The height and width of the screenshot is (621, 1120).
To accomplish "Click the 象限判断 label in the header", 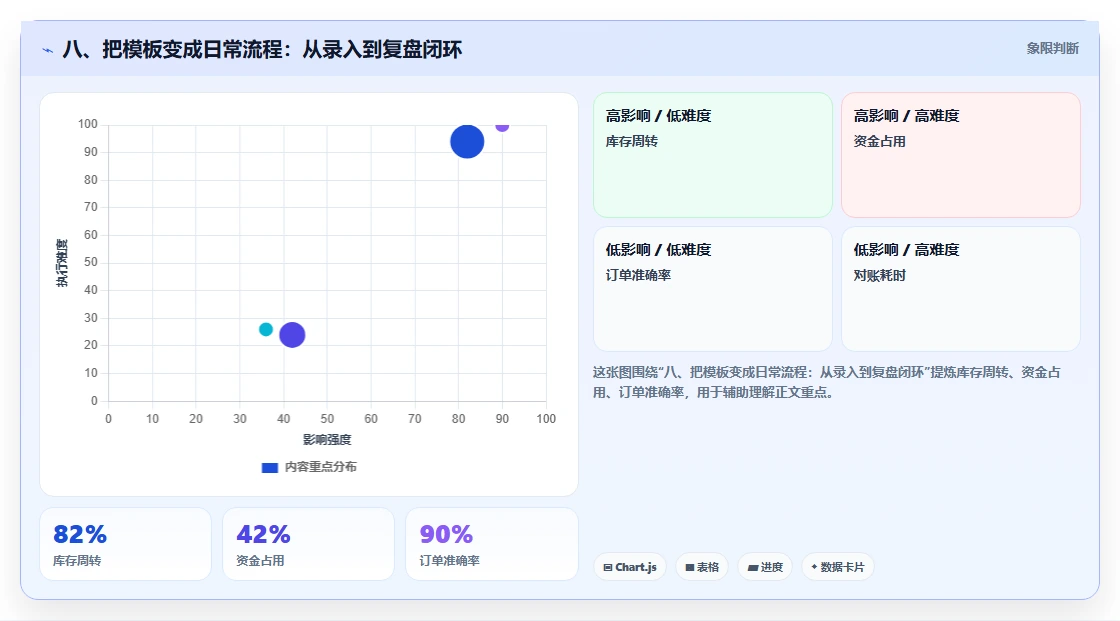I will pyautogui.click(x=1053, y=49).
